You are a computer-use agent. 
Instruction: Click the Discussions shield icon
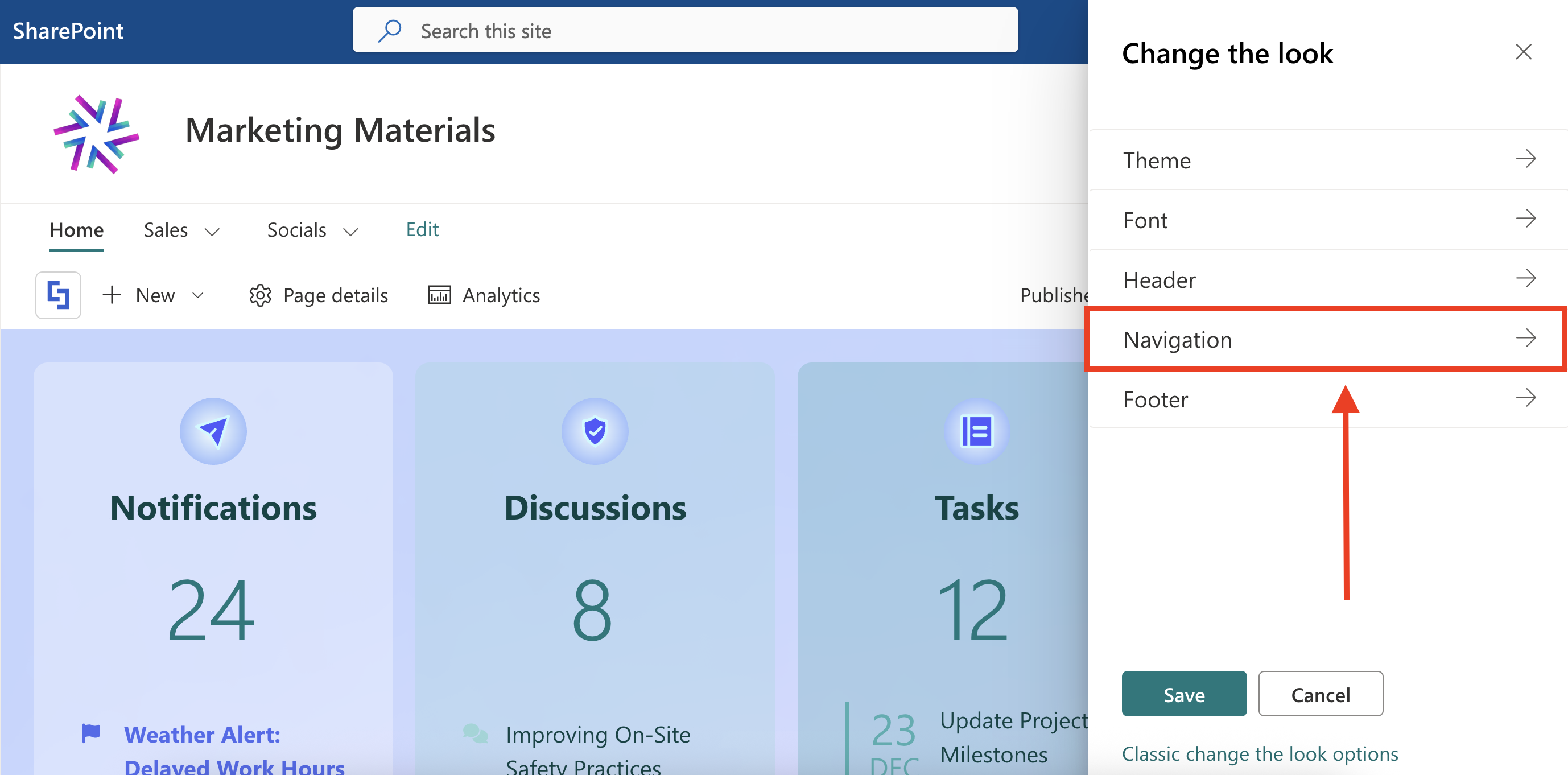click(595, 431)
